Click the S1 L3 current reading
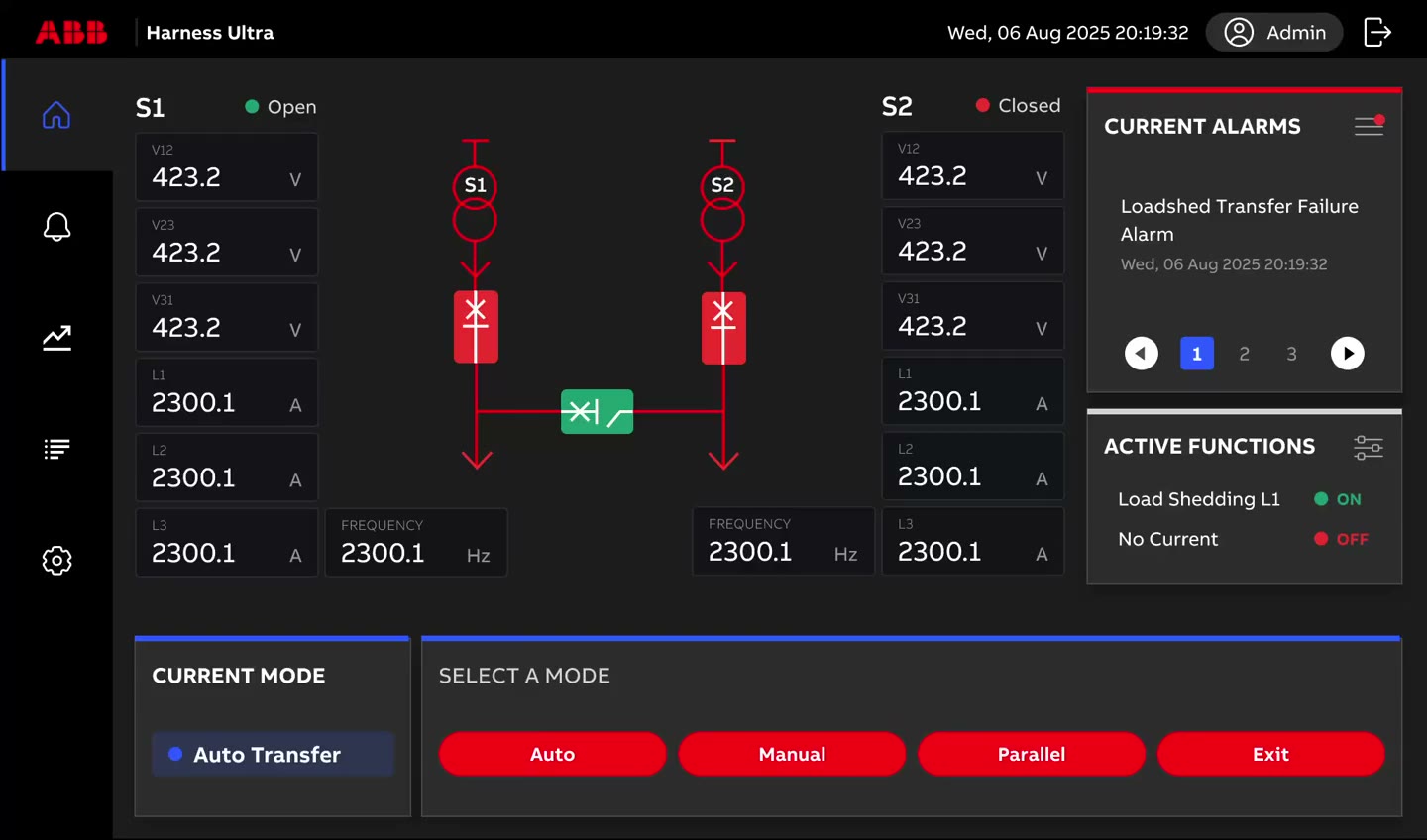 pos(227,542)
